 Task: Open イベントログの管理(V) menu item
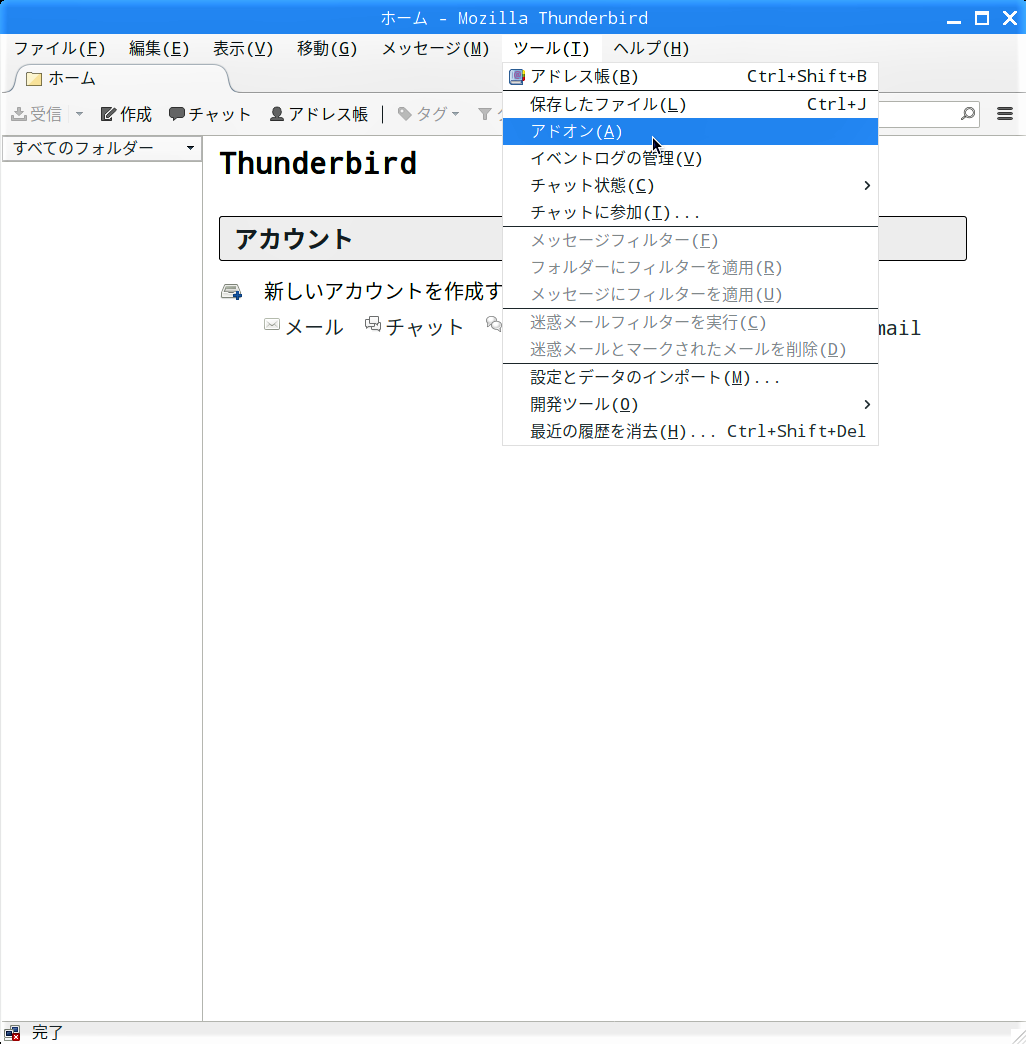coord(690,158)
